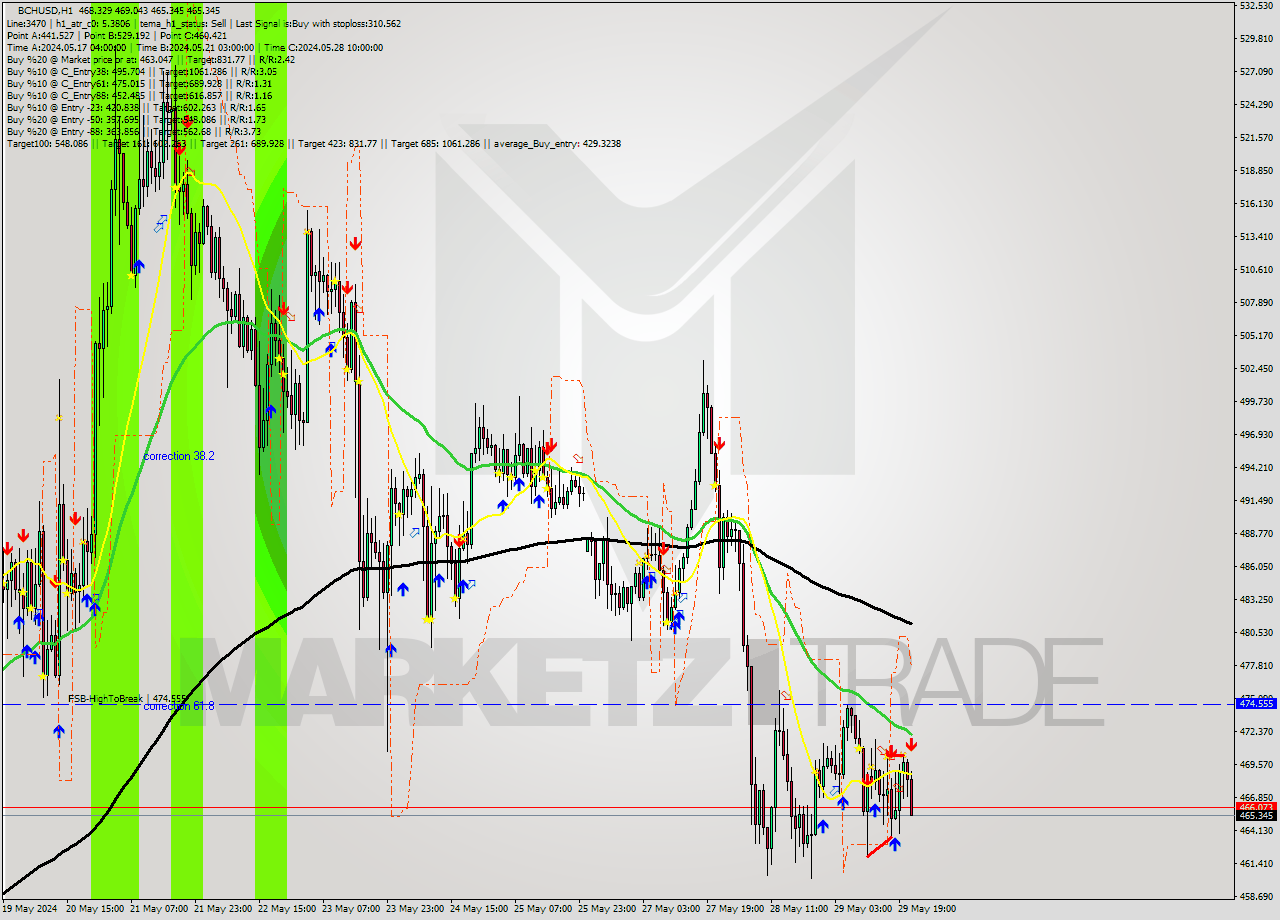Click the 480.530 price axis label

[1256, 632]
